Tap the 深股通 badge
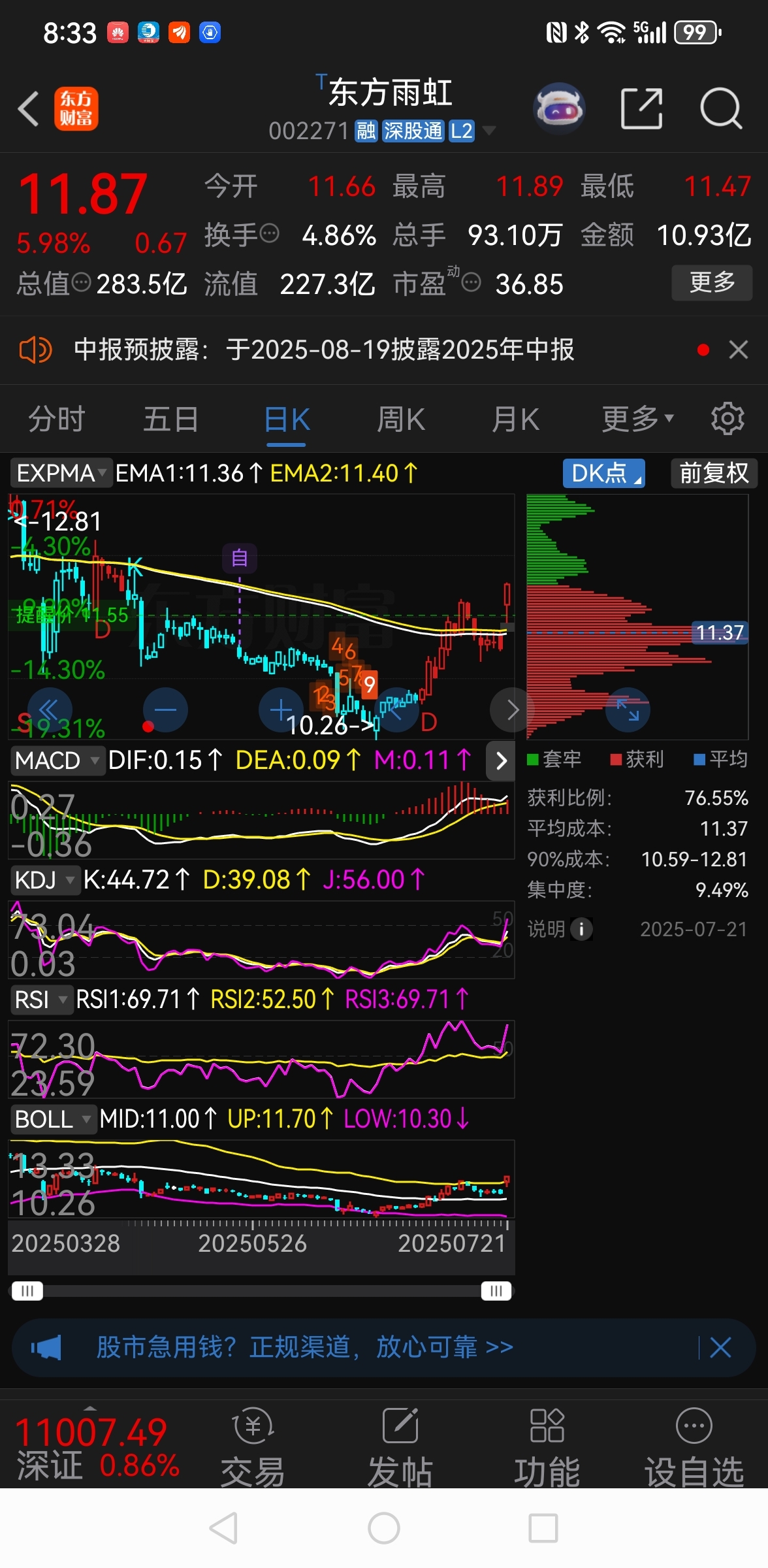Screen dimensions: 768x1568 pos(413,131)
